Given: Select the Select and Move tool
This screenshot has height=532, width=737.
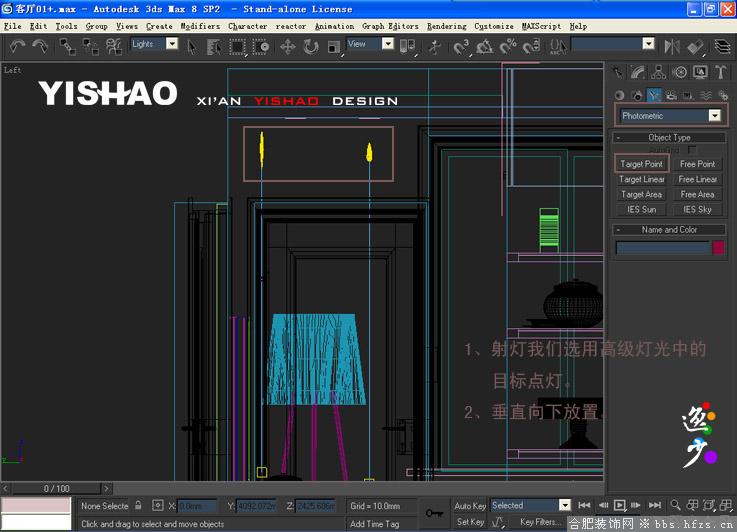Looking at the screenshot, I should pos(288,47).
